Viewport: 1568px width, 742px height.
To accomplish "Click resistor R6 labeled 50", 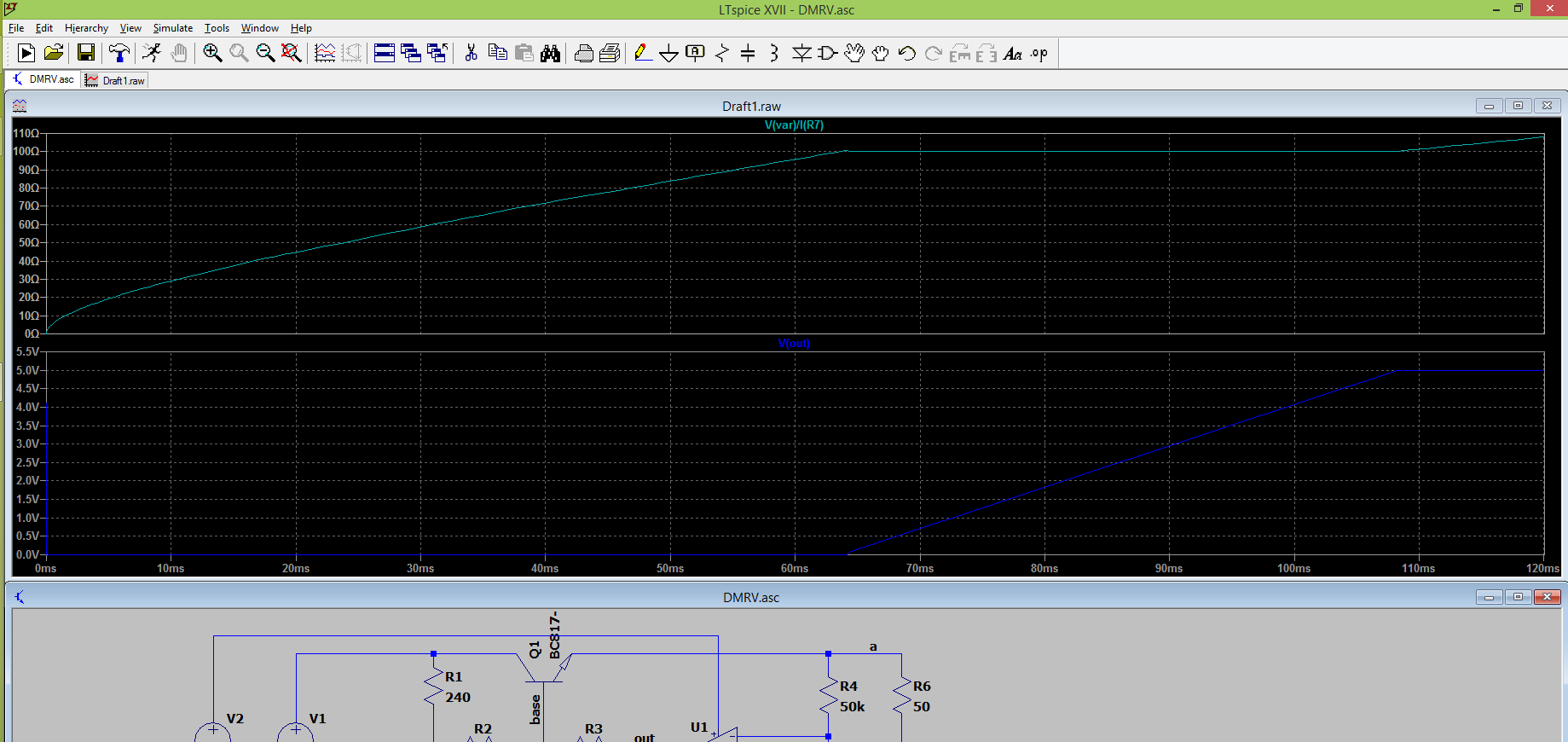I will pos(902,696).
